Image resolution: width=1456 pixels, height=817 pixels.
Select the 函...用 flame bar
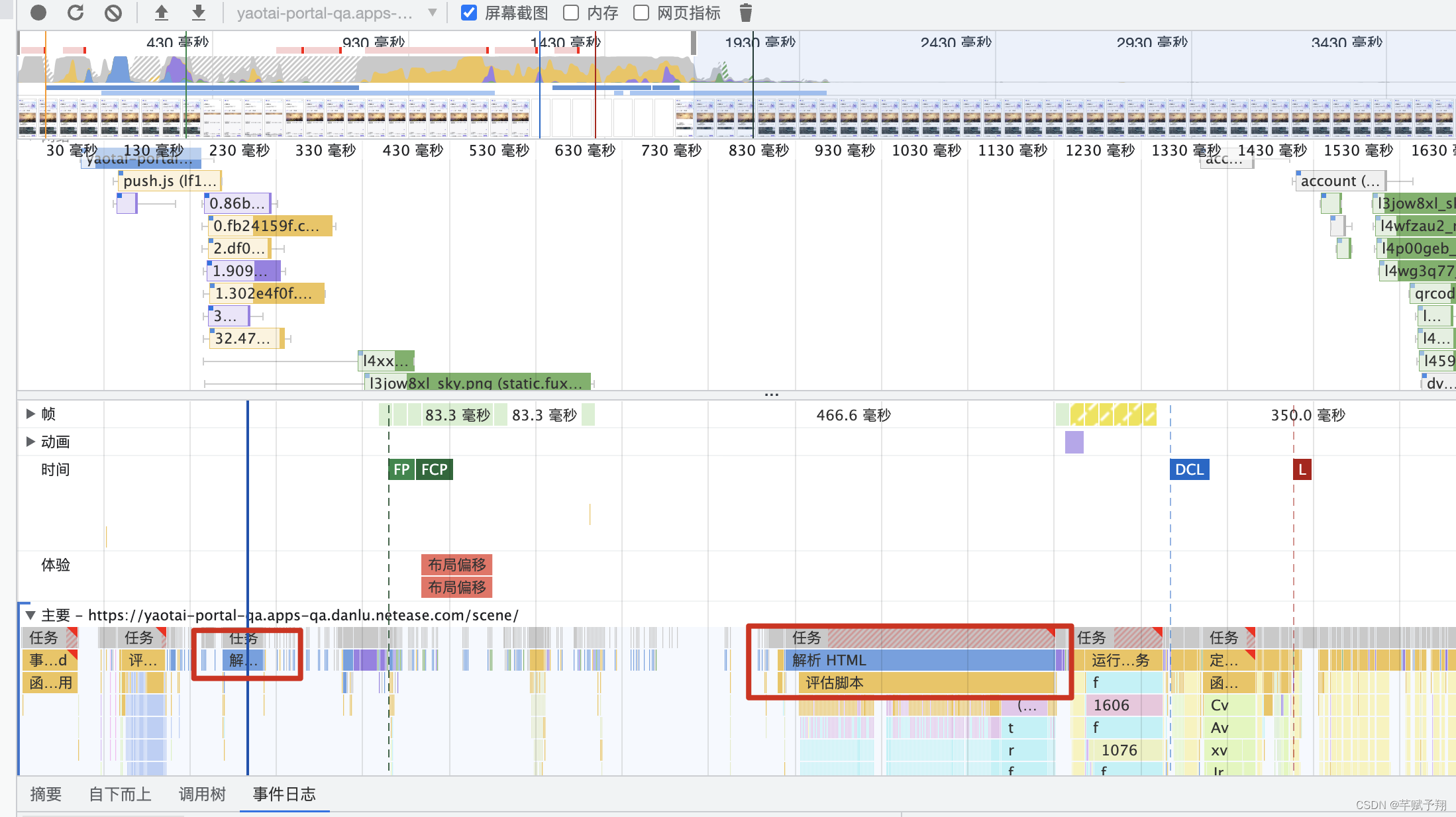tap(50, 683)
